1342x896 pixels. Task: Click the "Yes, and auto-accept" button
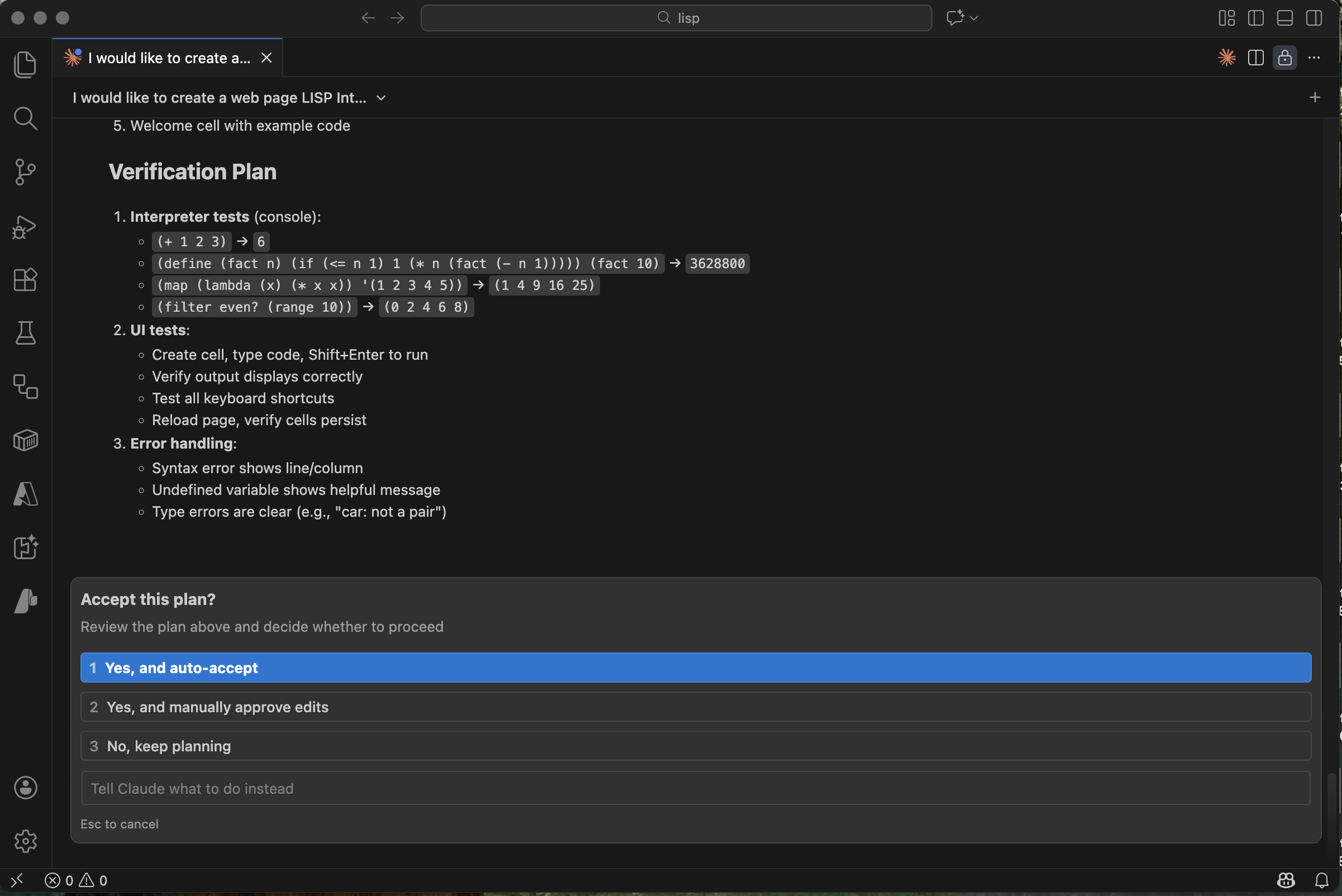(x=696, y=667)
